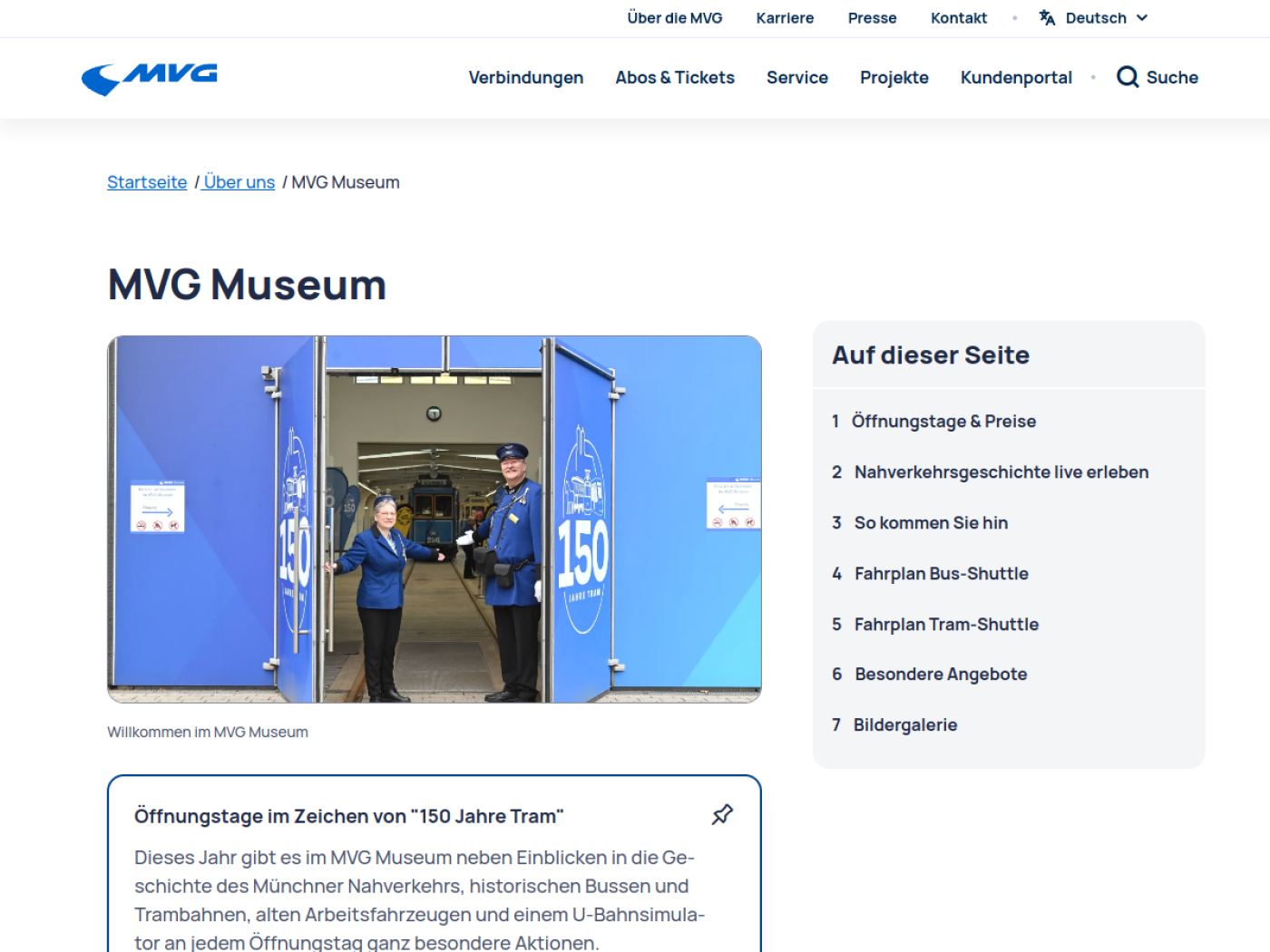
Task: Go to the Über uns breadcrumb
Action: tap(239, 182)
